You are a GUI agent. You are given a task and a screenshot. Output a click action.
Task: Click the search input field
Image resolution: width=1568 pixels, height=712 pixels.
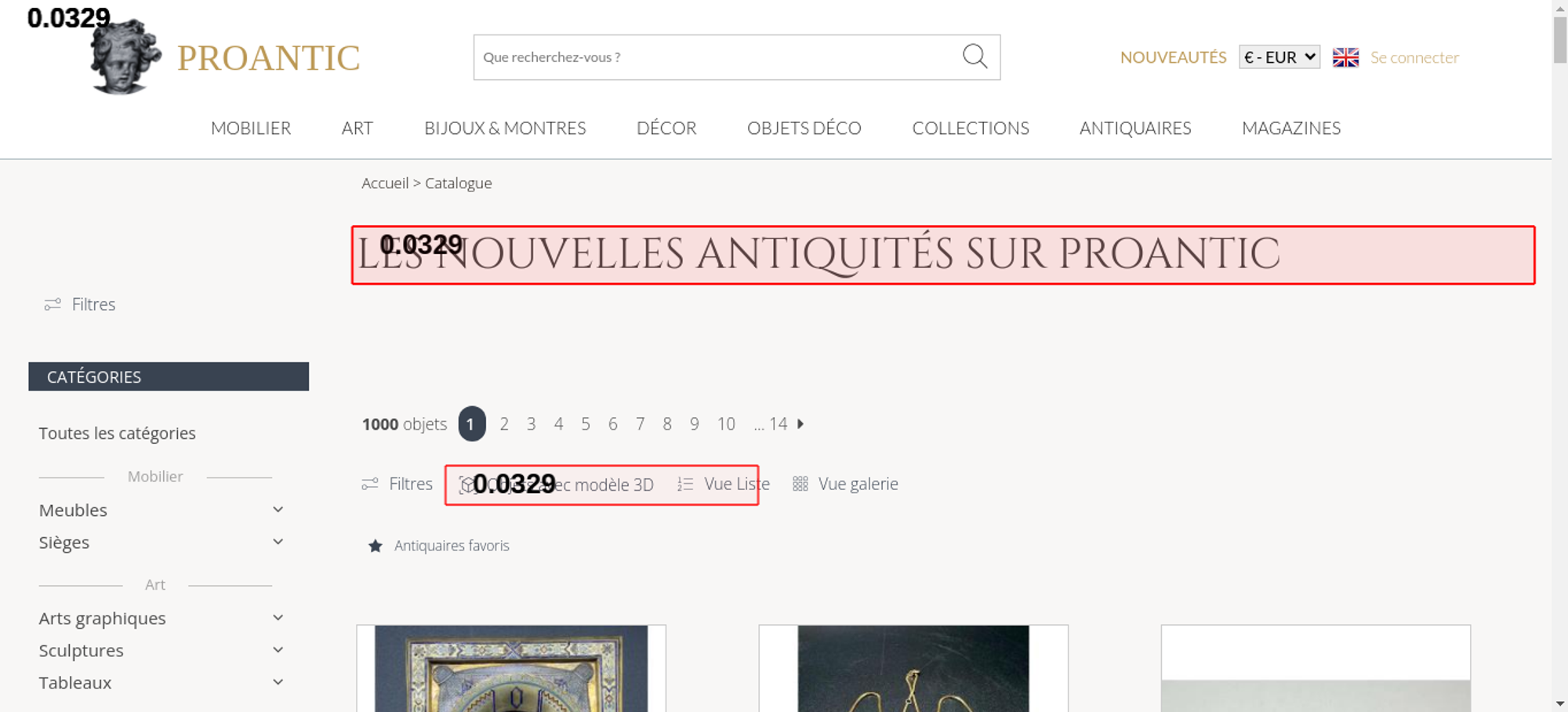pos(713,57)
